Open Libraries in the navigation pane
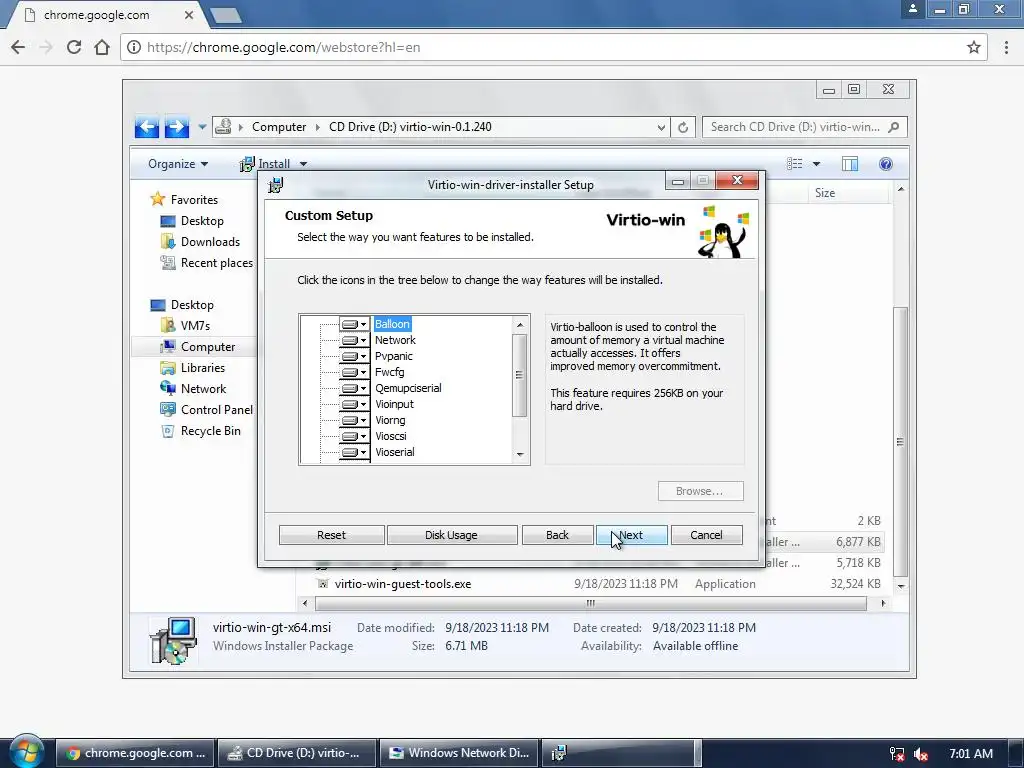 (193, 368)
